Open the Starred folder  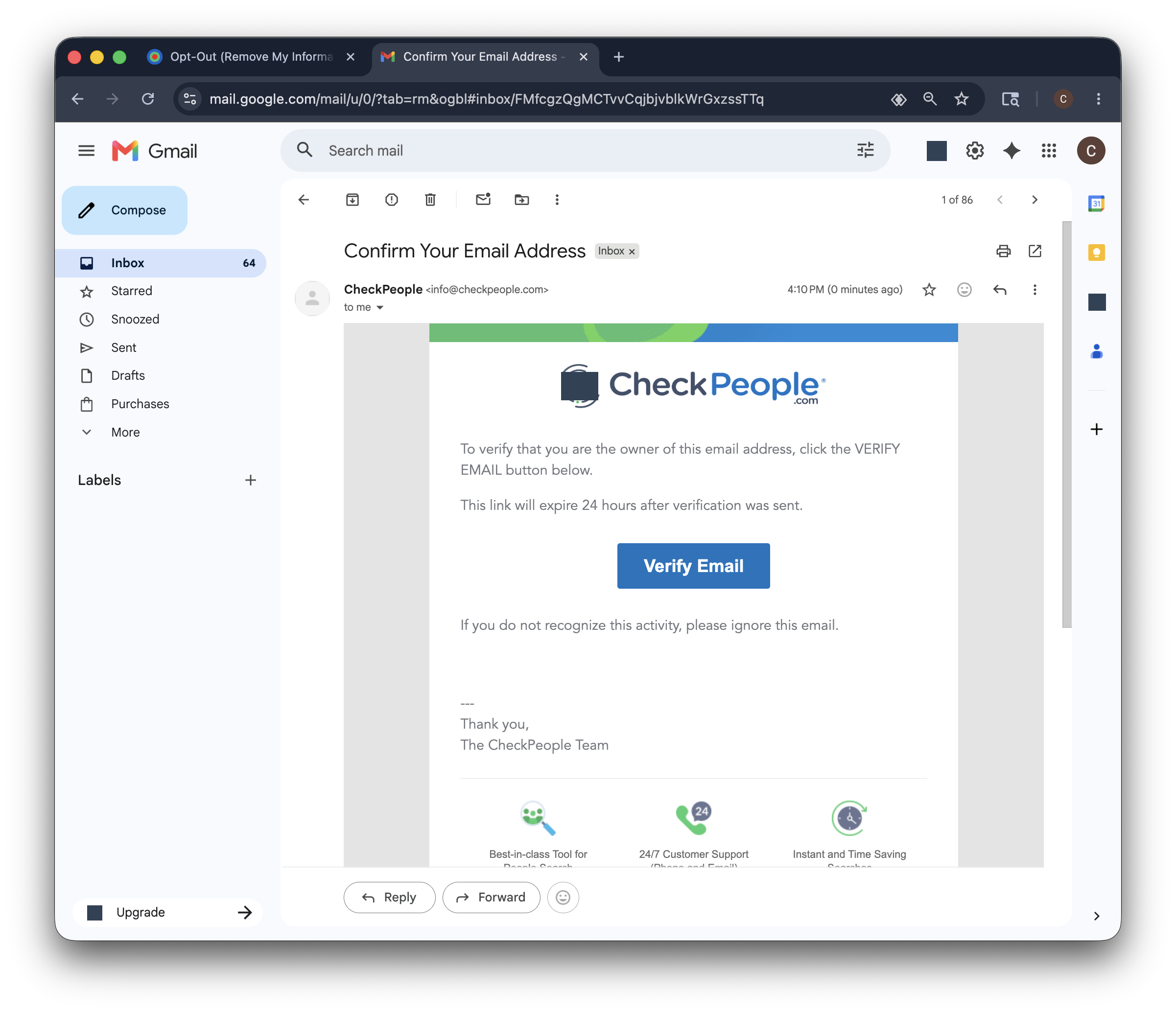pyautogui.click(x=161, y=291)
